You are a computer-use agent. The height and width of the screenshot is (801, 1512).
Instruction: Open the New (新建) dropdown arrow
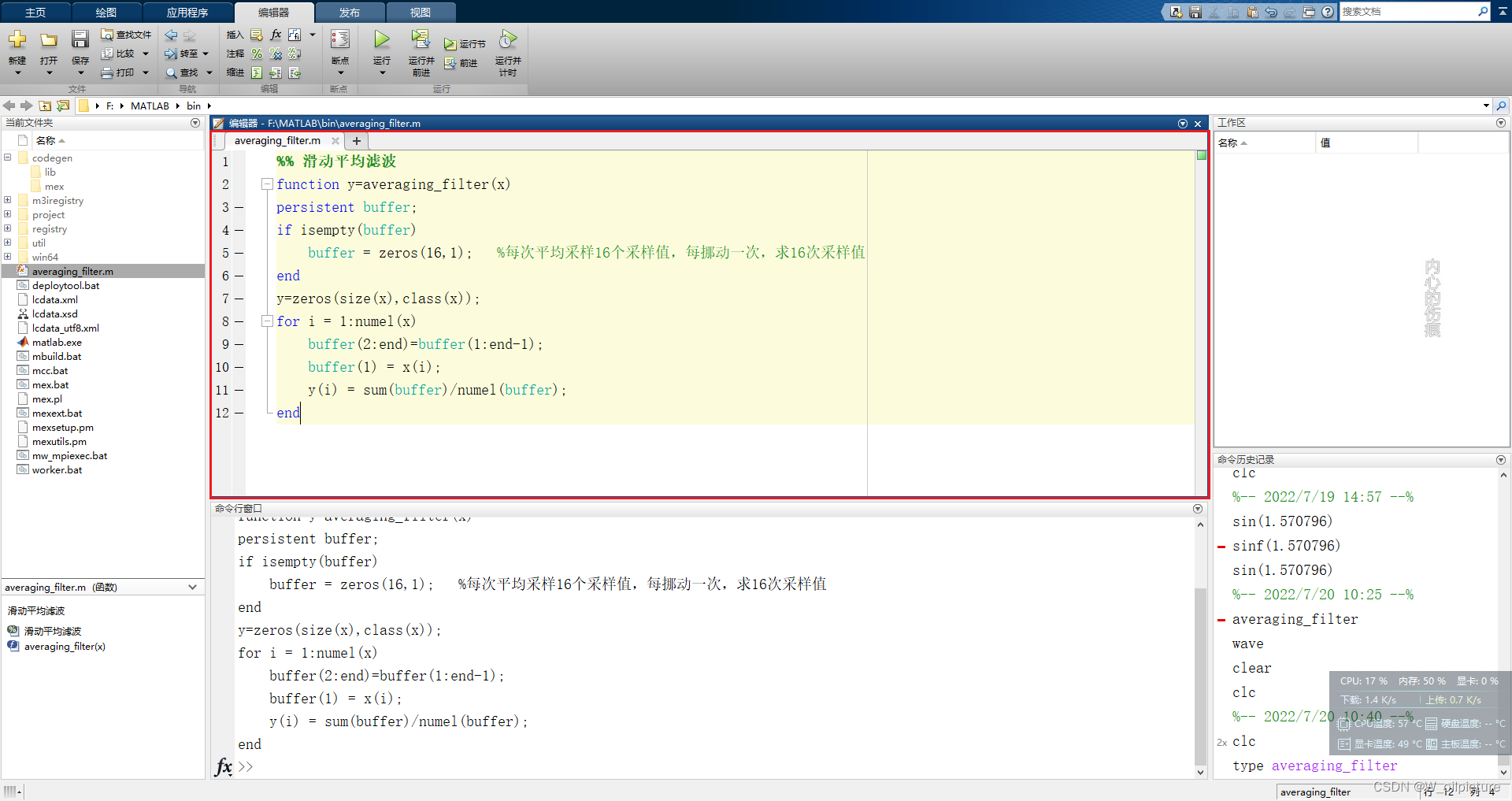pos(17,73)
